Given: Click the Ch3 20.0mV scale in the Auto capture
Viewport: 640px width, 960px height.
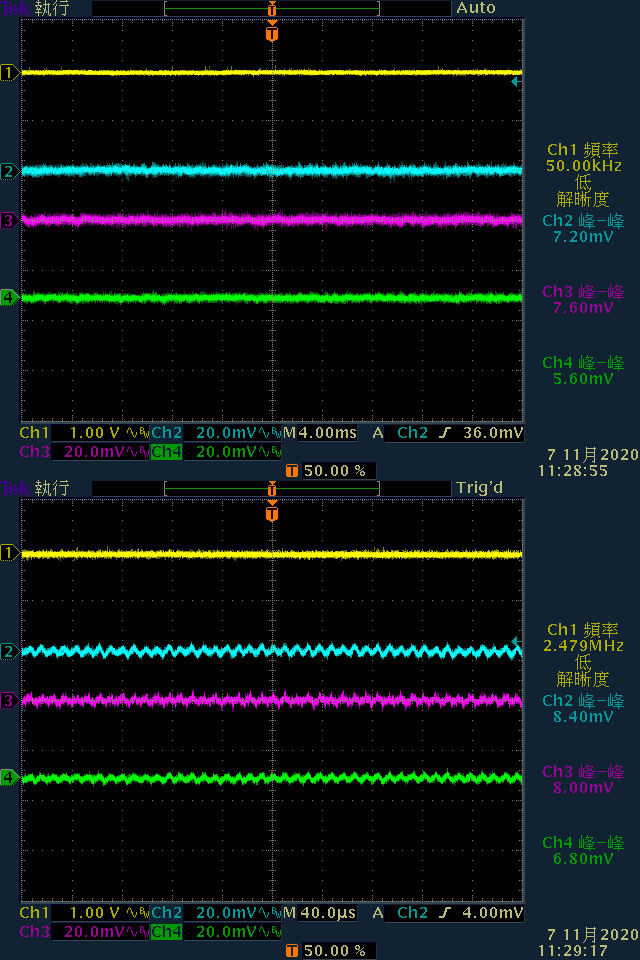Looking at the screenshot, I should point(94,452).
